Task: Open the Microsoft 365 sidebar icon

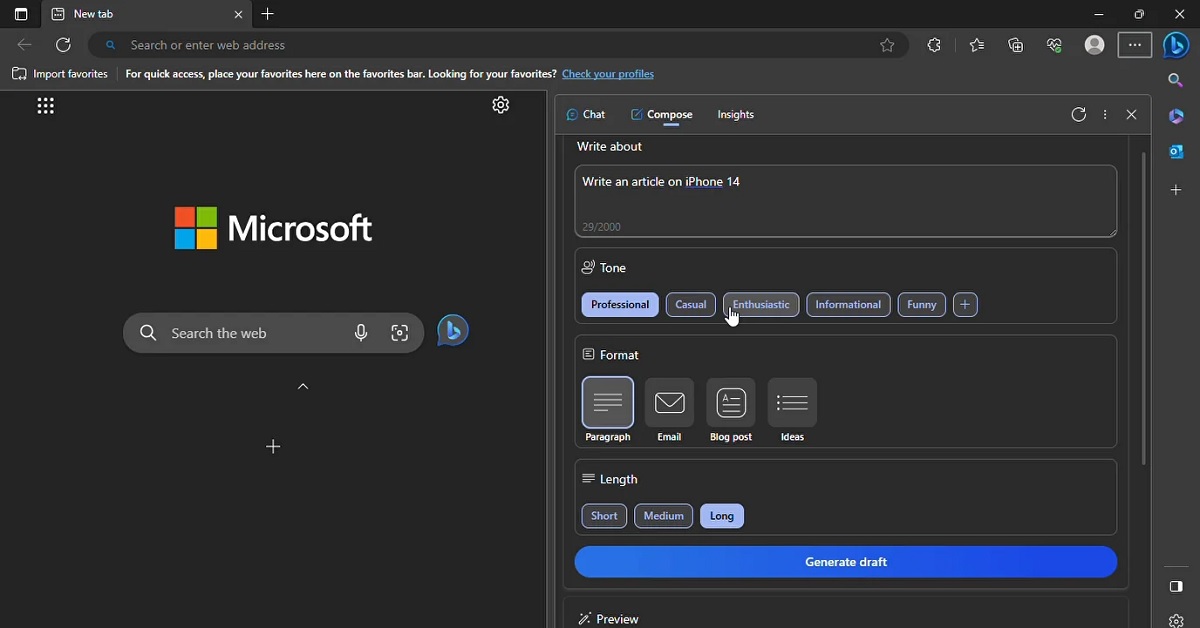Action: 1176,117
